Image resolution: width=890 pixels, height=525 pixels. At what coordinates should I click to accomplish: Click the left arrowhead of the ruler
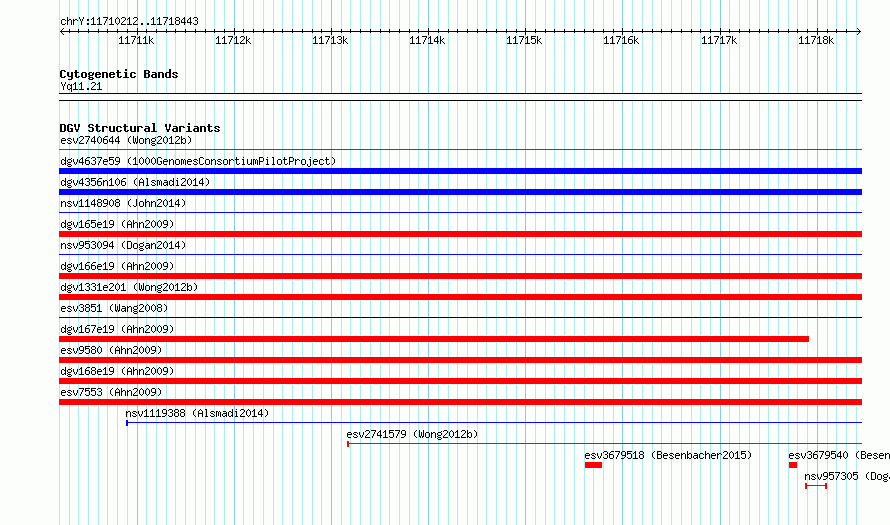tap(62, 31)
